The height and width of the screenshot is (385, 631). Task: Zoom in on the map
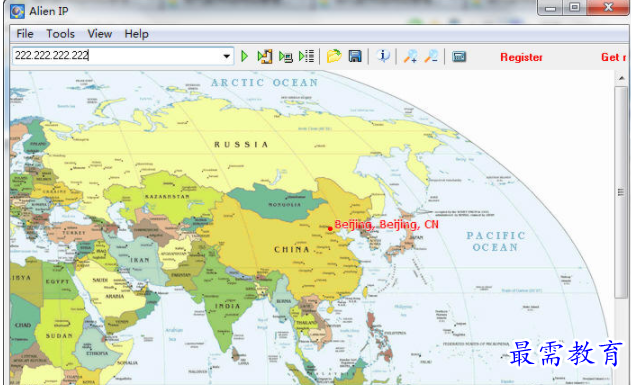tap(410, 56)
